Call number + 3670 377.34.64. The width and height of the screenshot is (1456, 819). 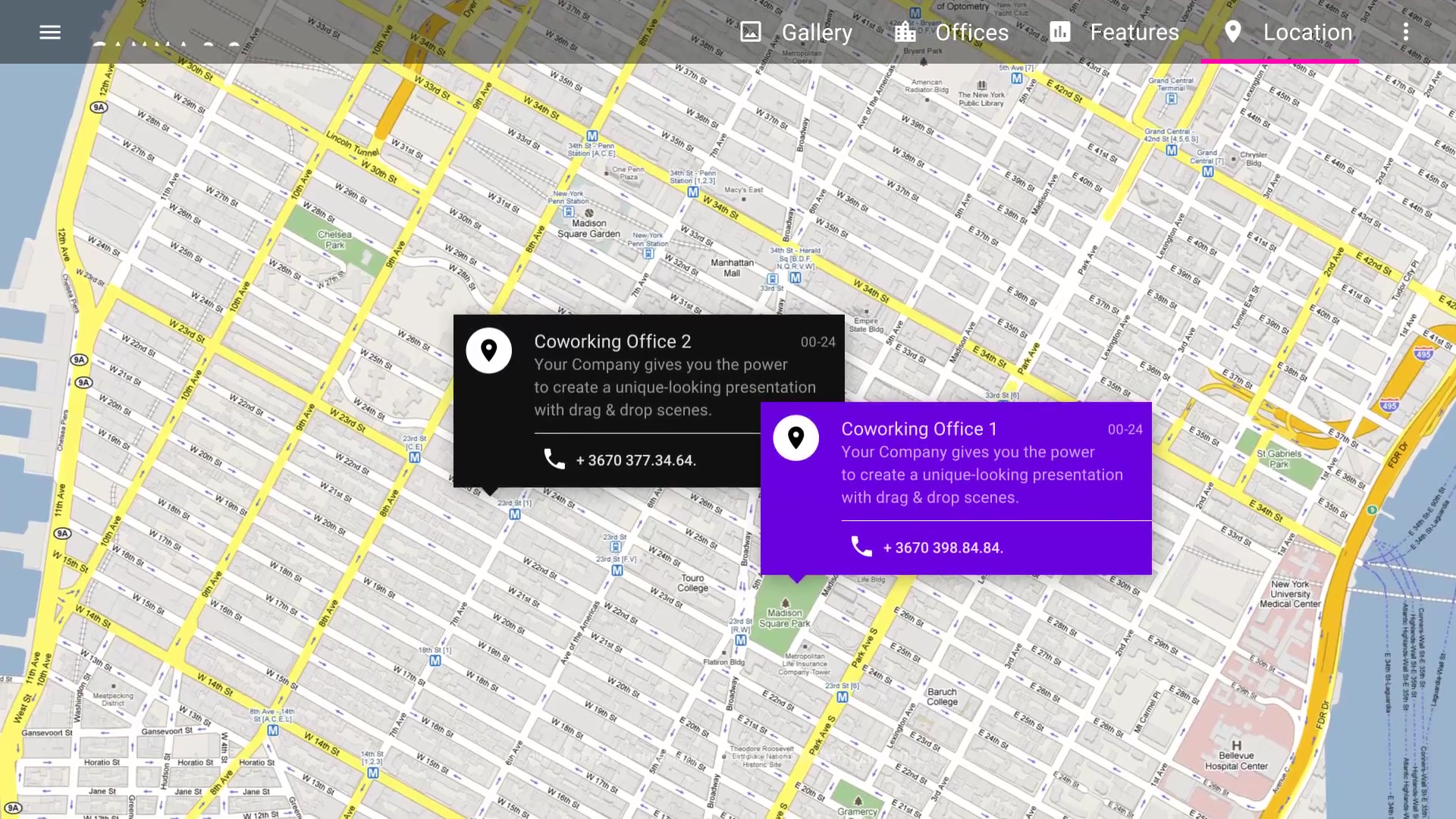(x=636, y=460)
